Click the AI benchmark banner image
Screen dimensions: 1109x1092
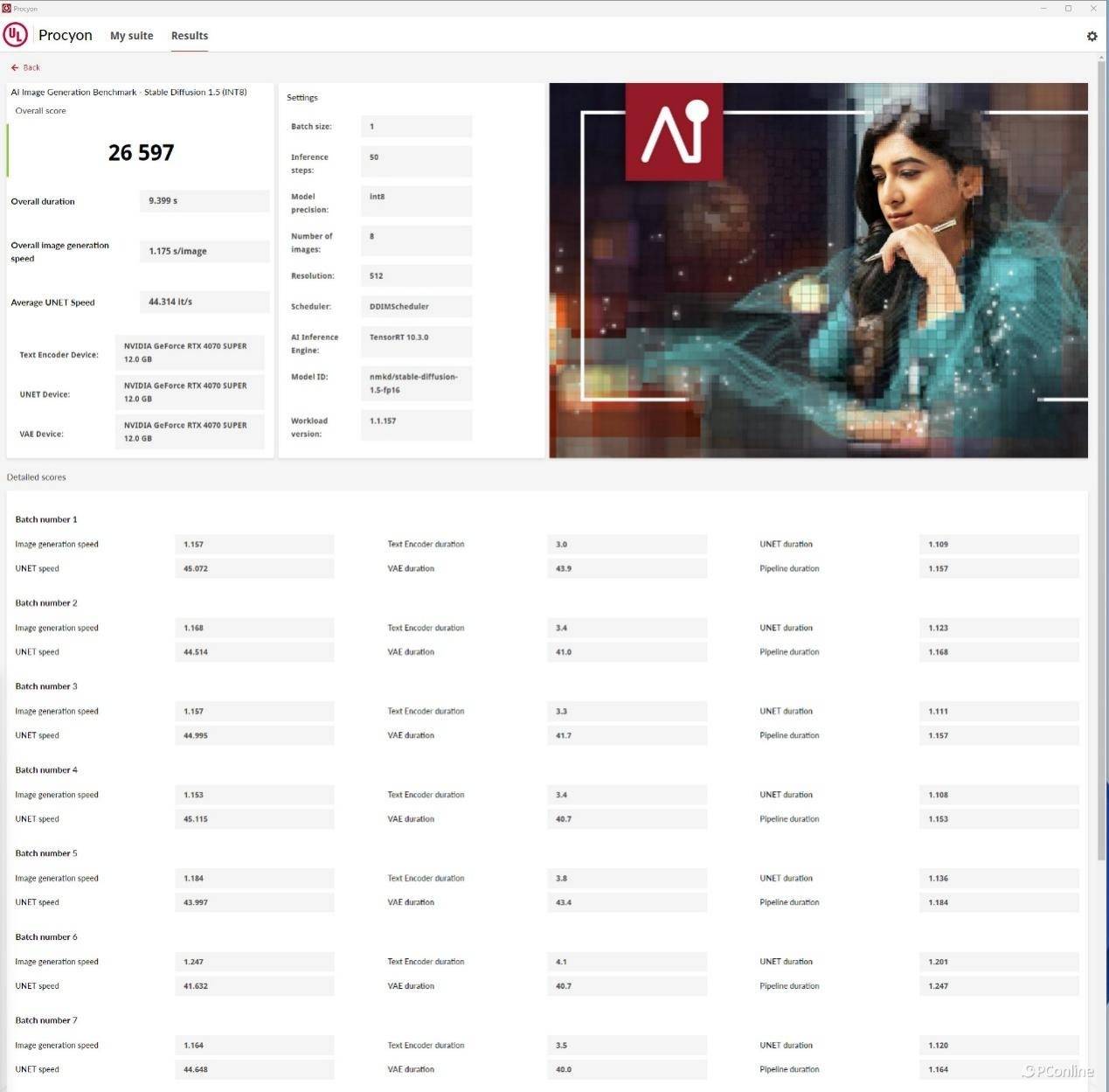tap(818, 270)
